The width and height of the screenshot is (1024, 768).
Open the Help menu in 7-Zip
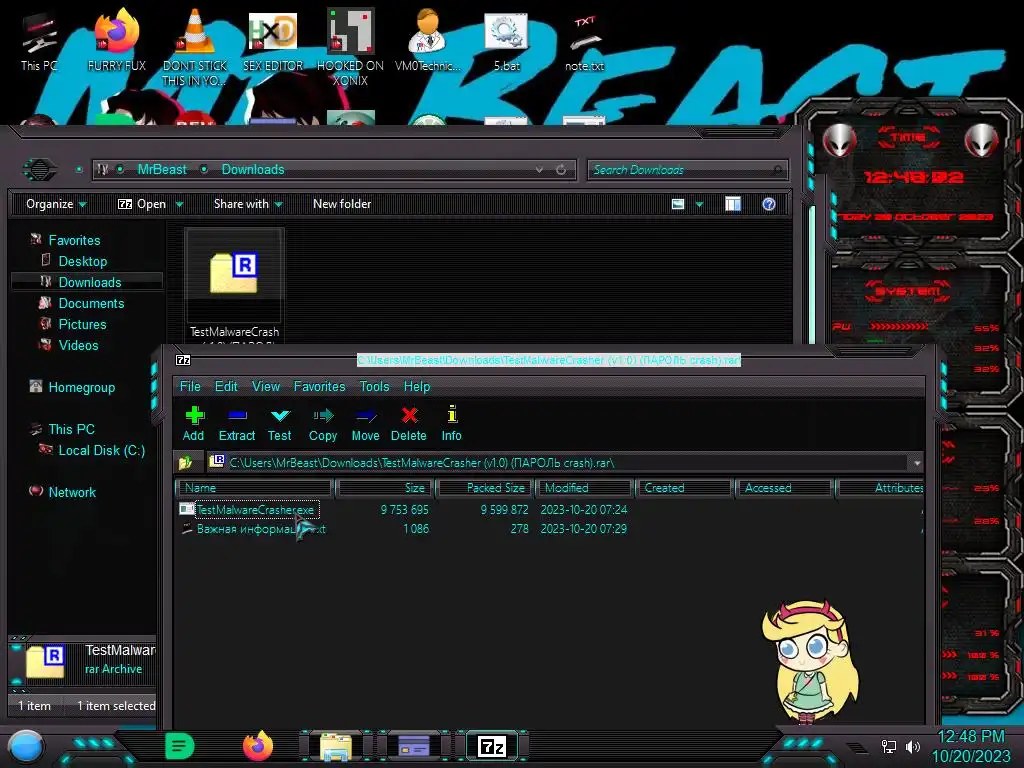click(x=417, y=387)
